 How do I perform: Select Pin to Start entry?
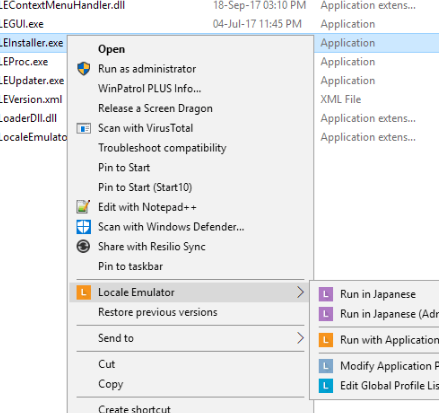[124, 167]
